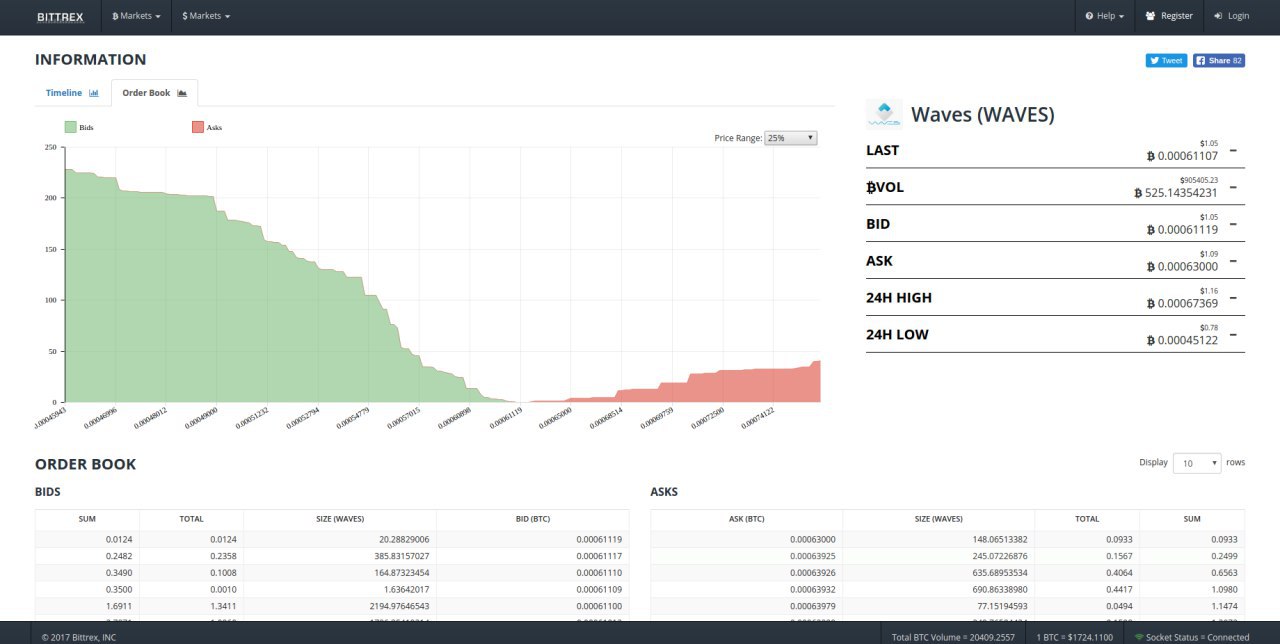Click the Socket Status wifi icon

[x=1139, y=636]
